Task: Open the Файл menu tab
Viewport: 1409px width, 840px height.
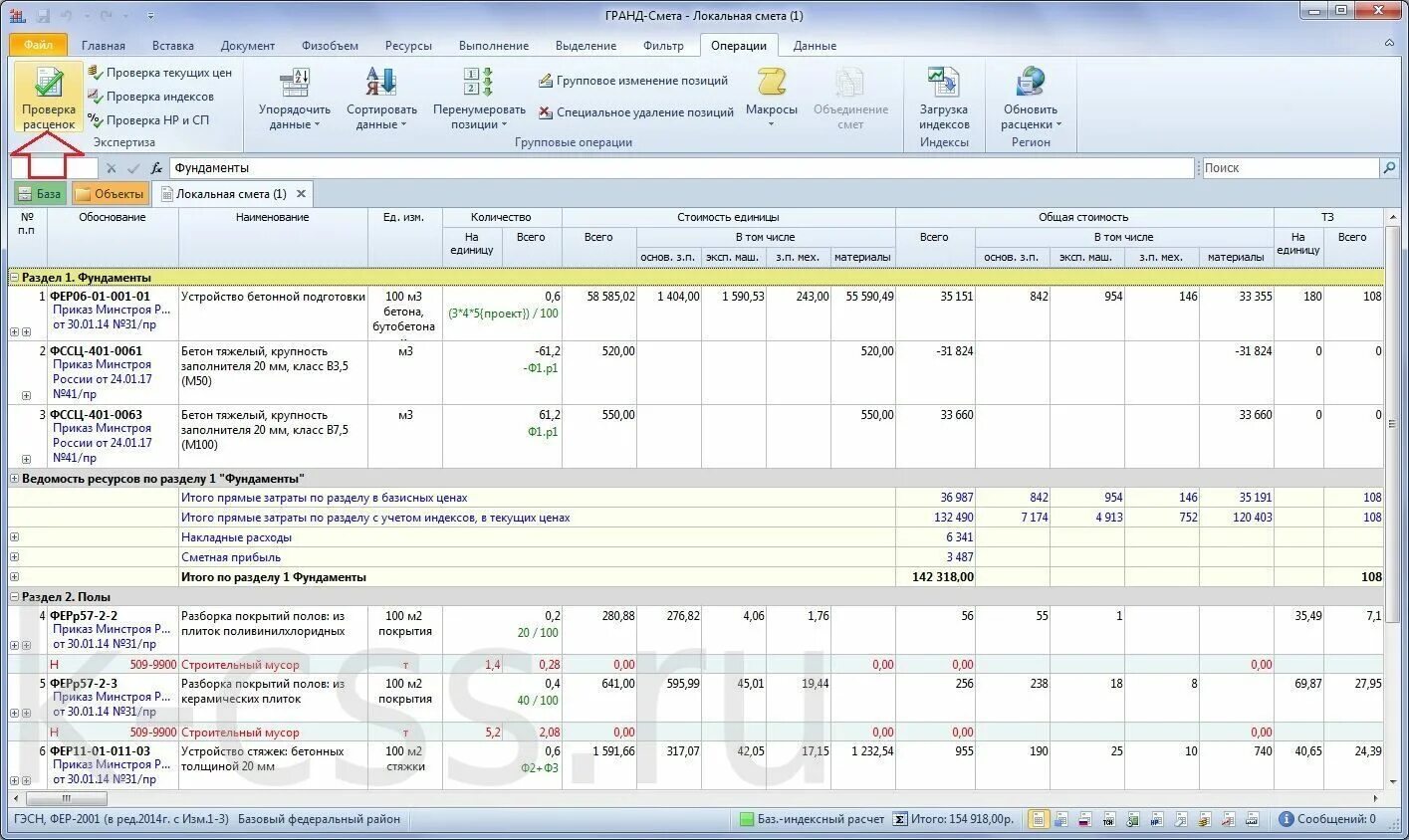Action: (x=39, y=46)
